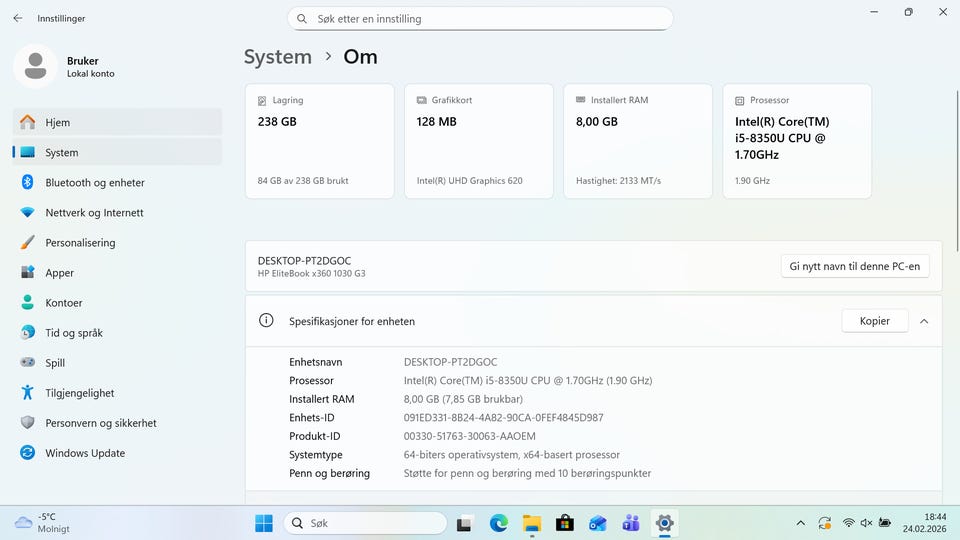This screenshot has width=960, height=540.
Task: Open Personvern og sikkerhet settings
Action: [100, 423]
